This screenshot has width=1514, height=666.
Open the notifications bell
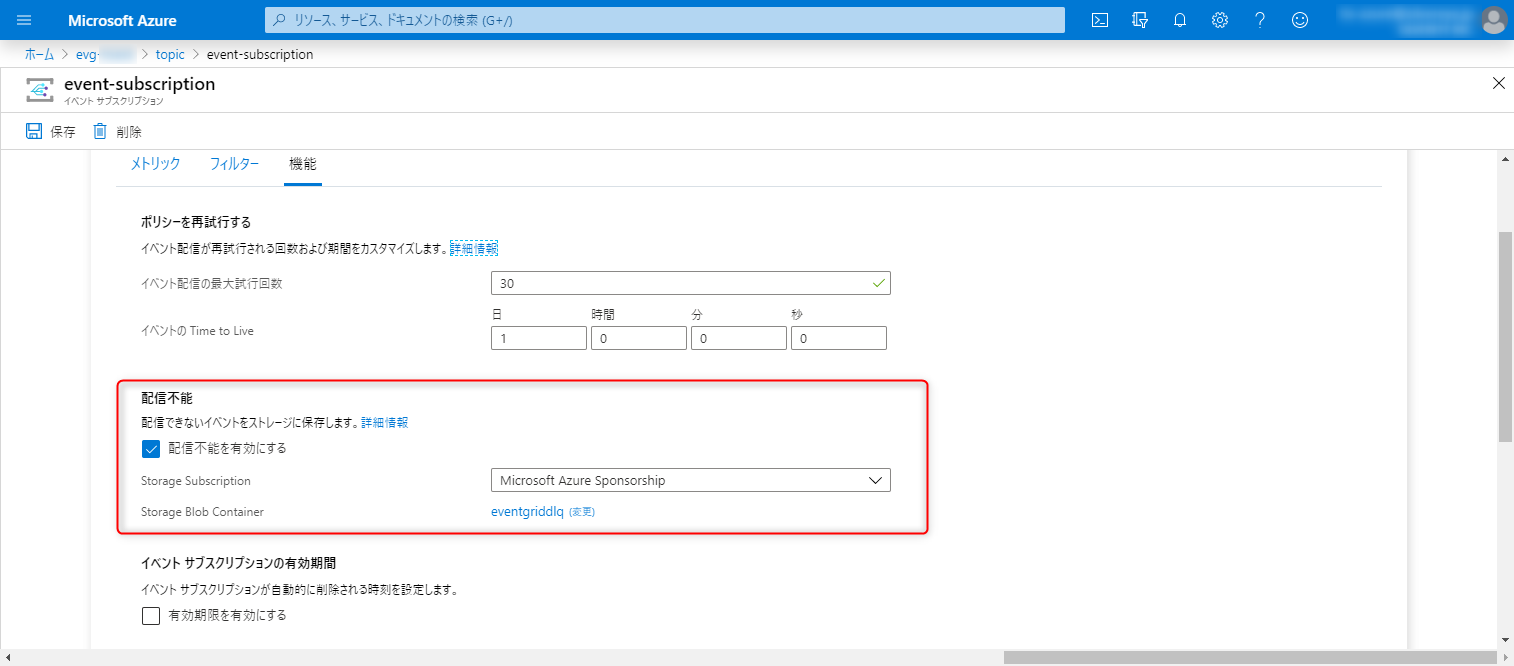pos(1180,20)
